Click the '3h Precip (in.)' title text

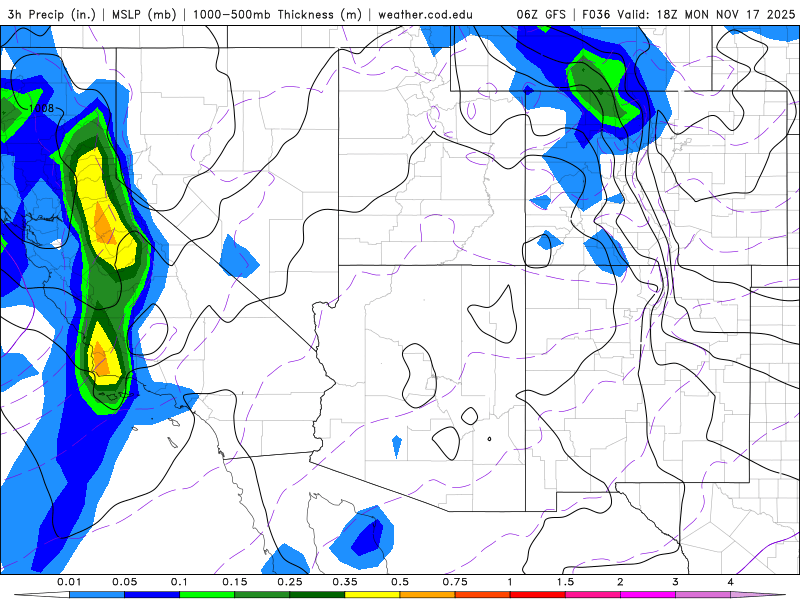coord(52,14)
